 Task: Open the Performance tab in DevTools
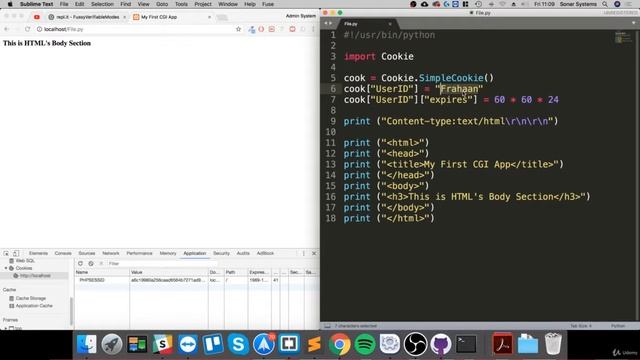coord(139,253)
